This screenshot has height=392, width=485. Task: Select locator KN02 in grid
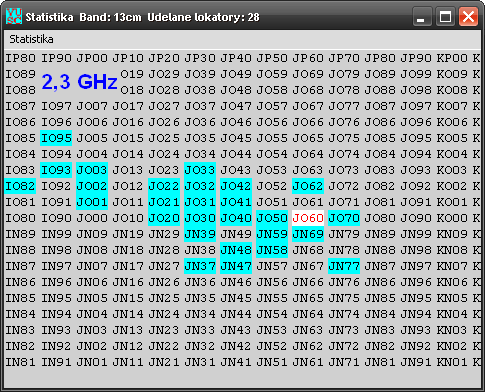(x=452, y=346)
